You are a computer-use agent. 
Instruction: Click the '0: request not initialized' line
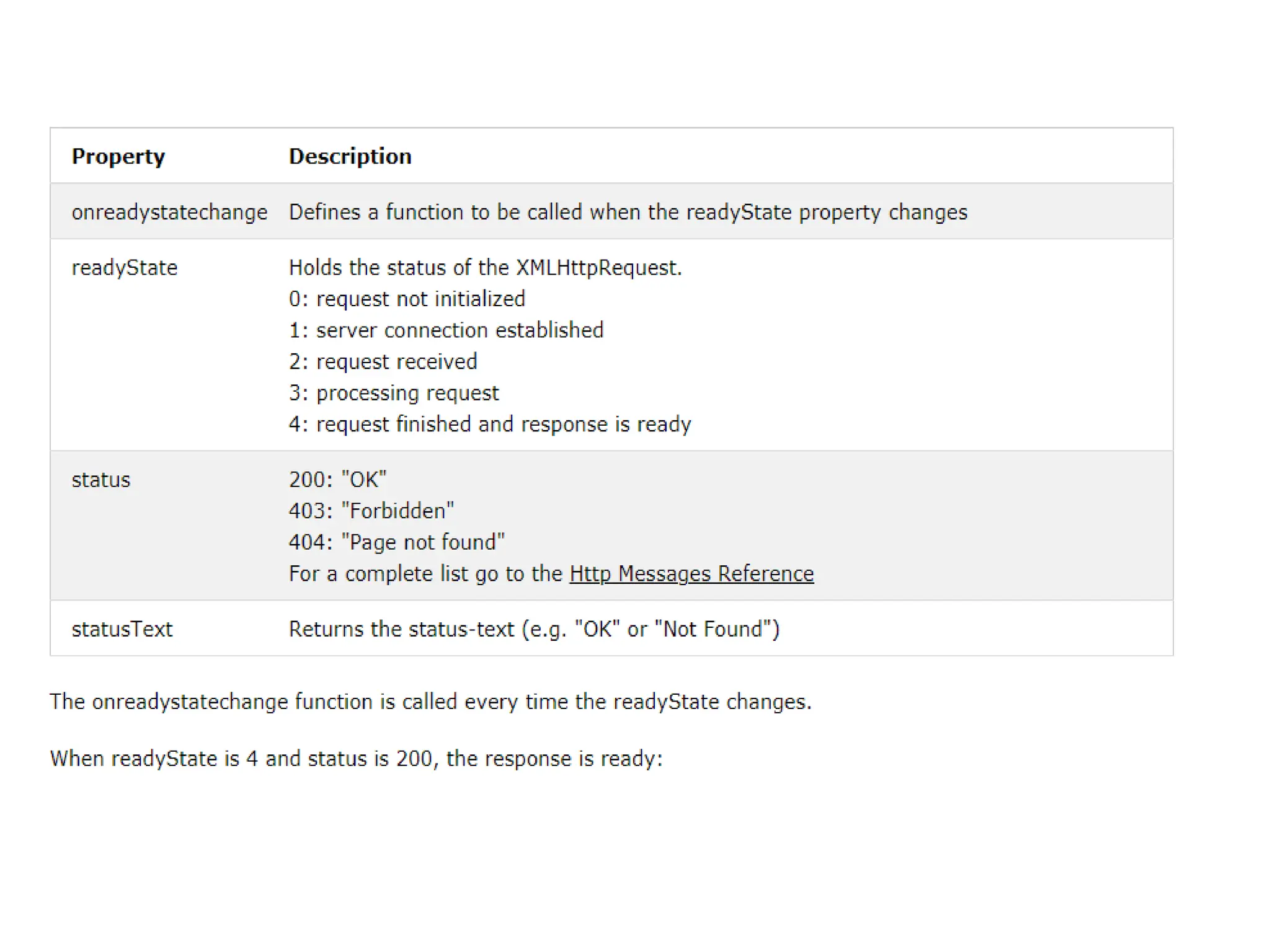(x=407, y=299)
